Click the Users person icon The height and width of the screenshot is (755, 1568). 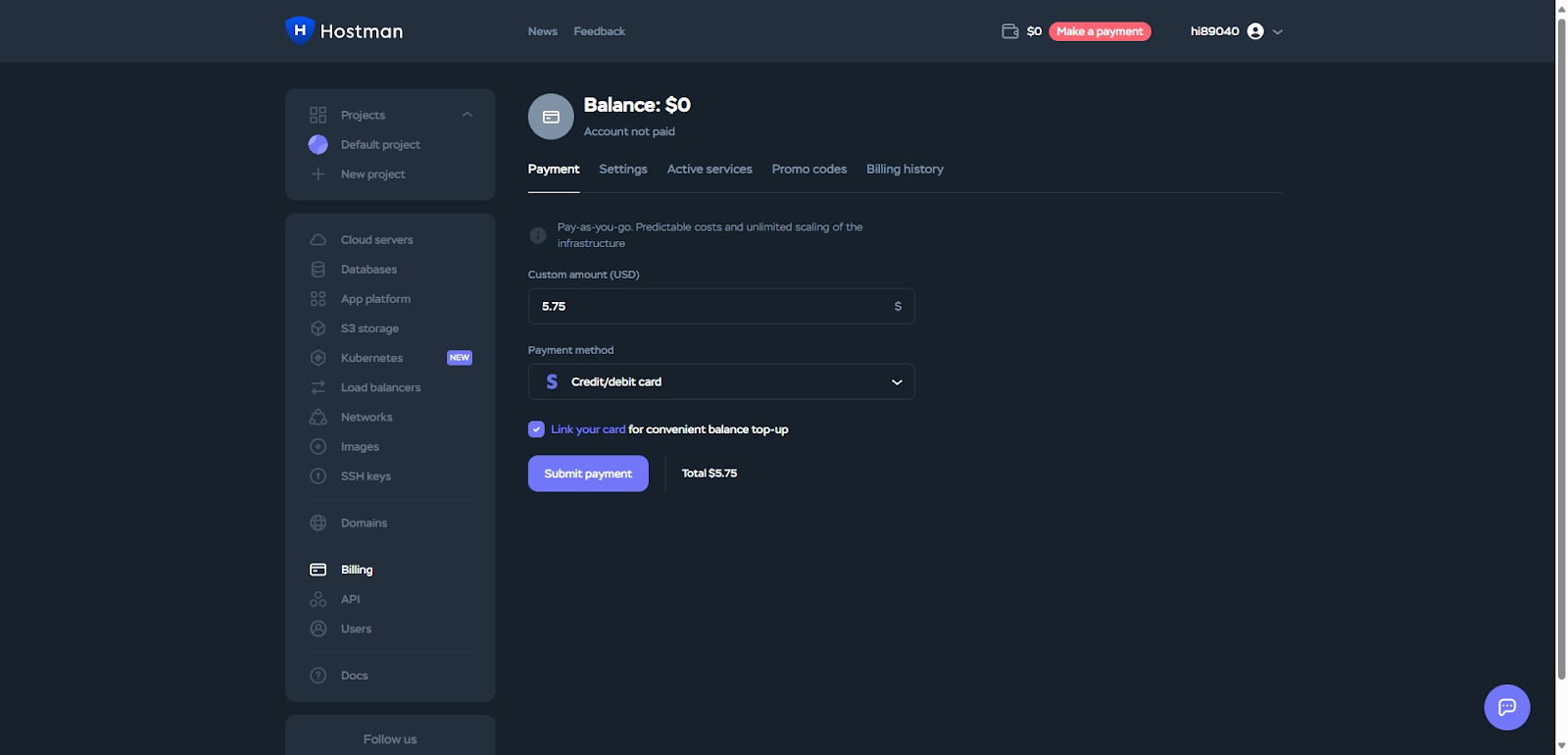(318, 629)
